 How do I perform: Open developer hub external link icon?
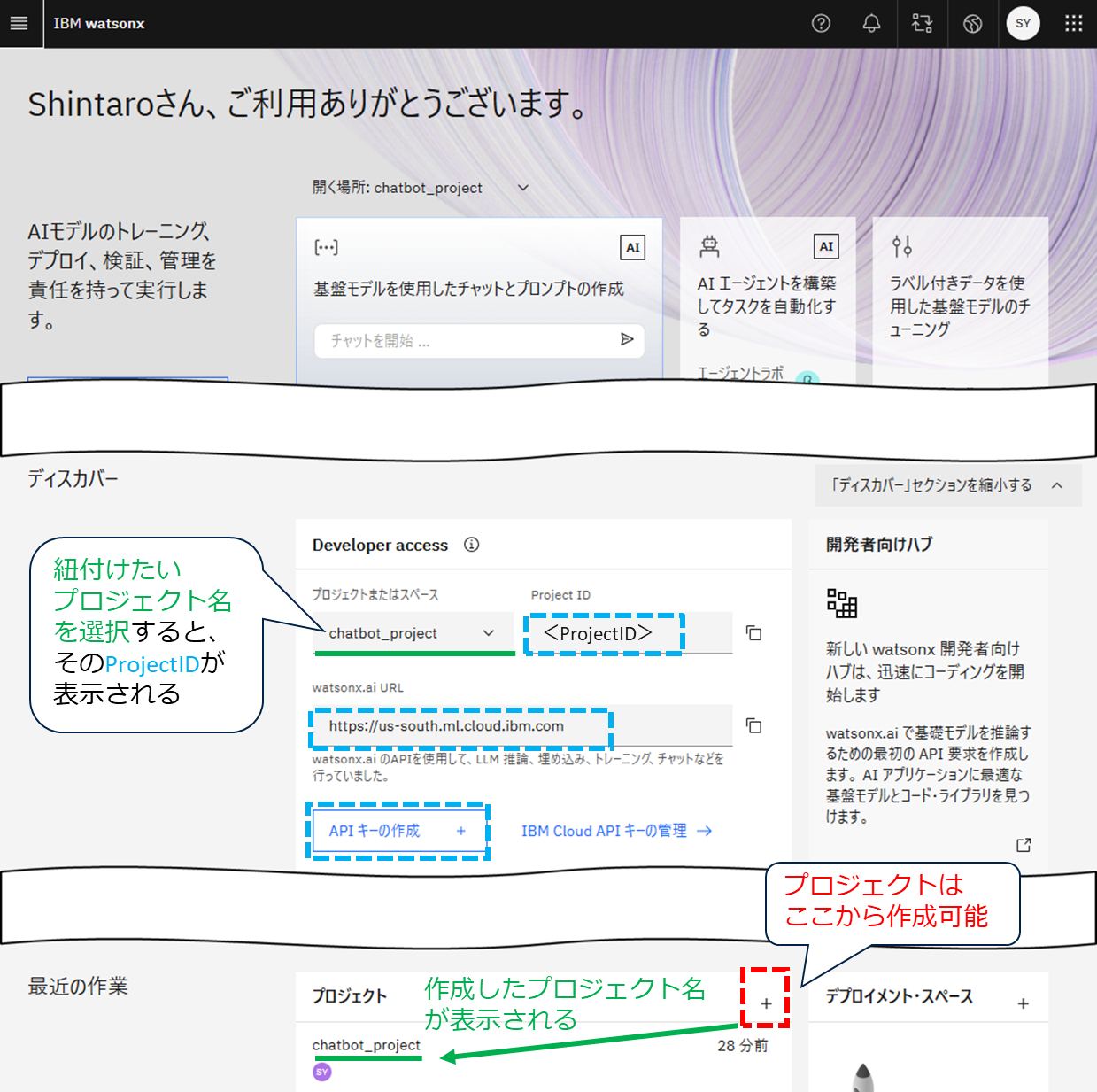[1024, 845]
